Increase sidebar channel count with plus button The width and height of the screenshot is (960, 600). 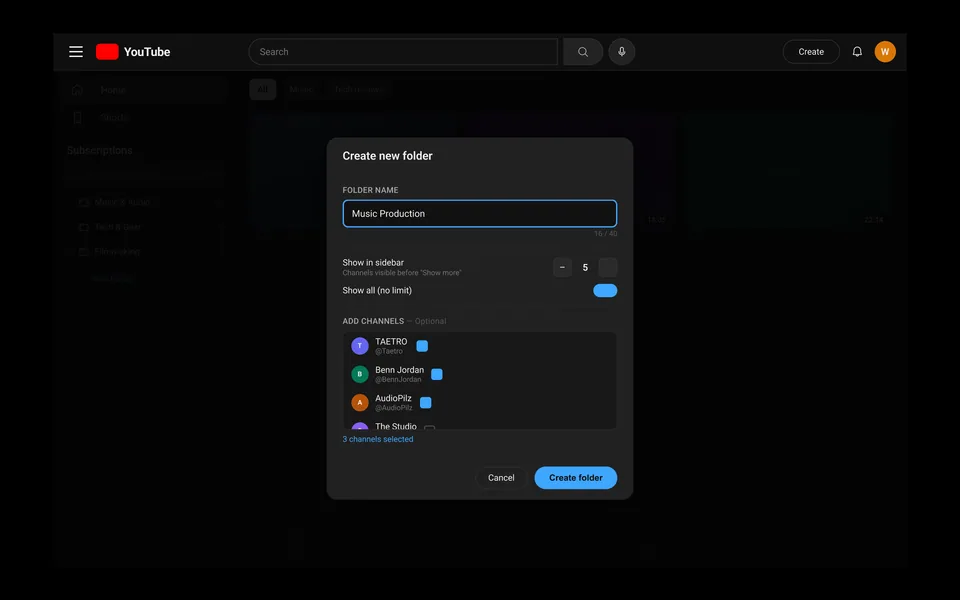point(607,268)
